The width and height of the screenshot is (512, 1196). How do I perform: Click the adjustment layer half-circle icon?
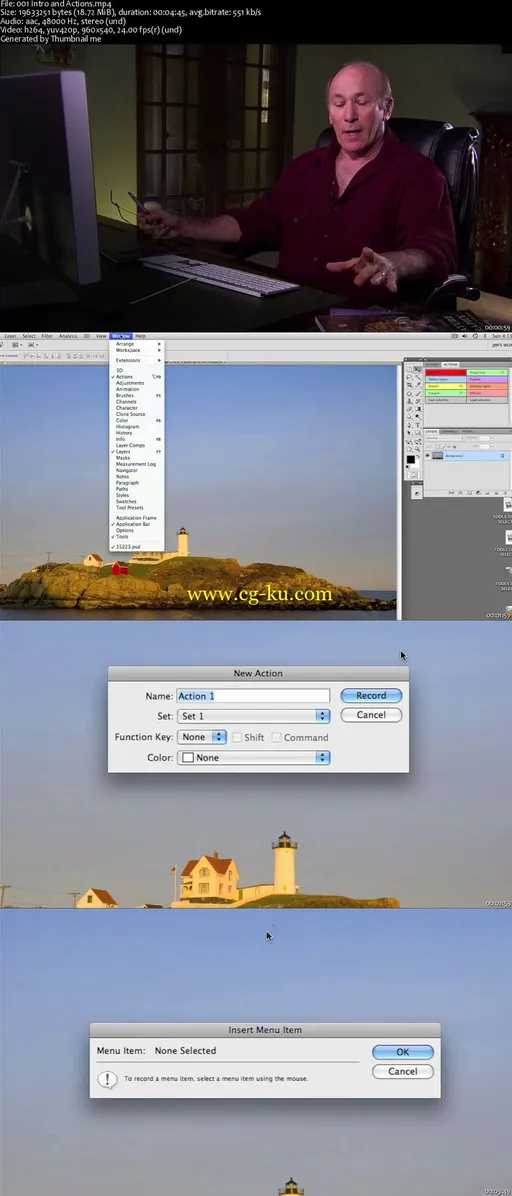[478, 493]
